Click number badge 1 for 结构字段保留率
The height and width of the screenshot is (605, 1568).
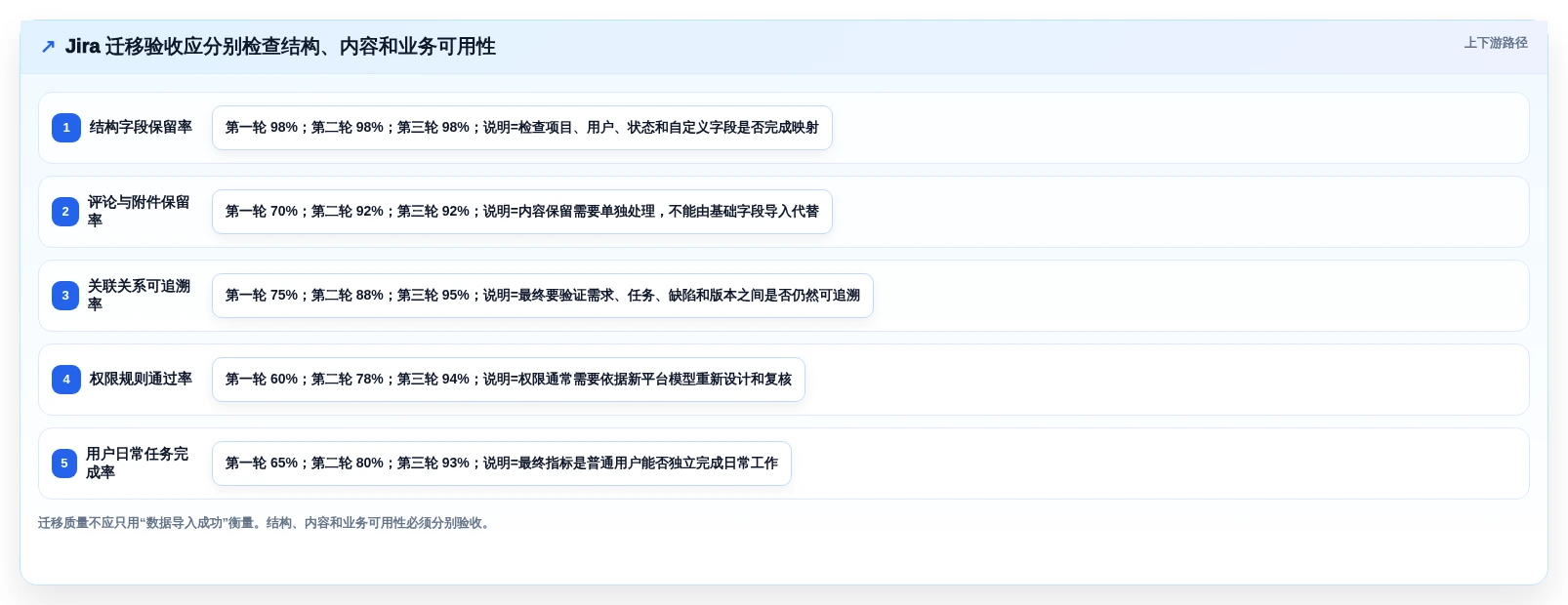click(66, 128)
